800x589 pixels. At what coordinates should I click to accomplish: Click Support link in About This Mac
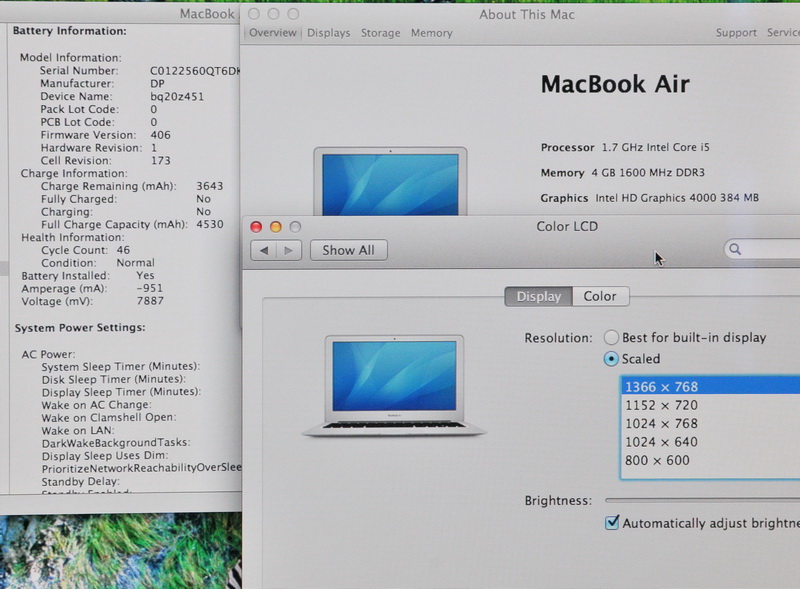736,33
